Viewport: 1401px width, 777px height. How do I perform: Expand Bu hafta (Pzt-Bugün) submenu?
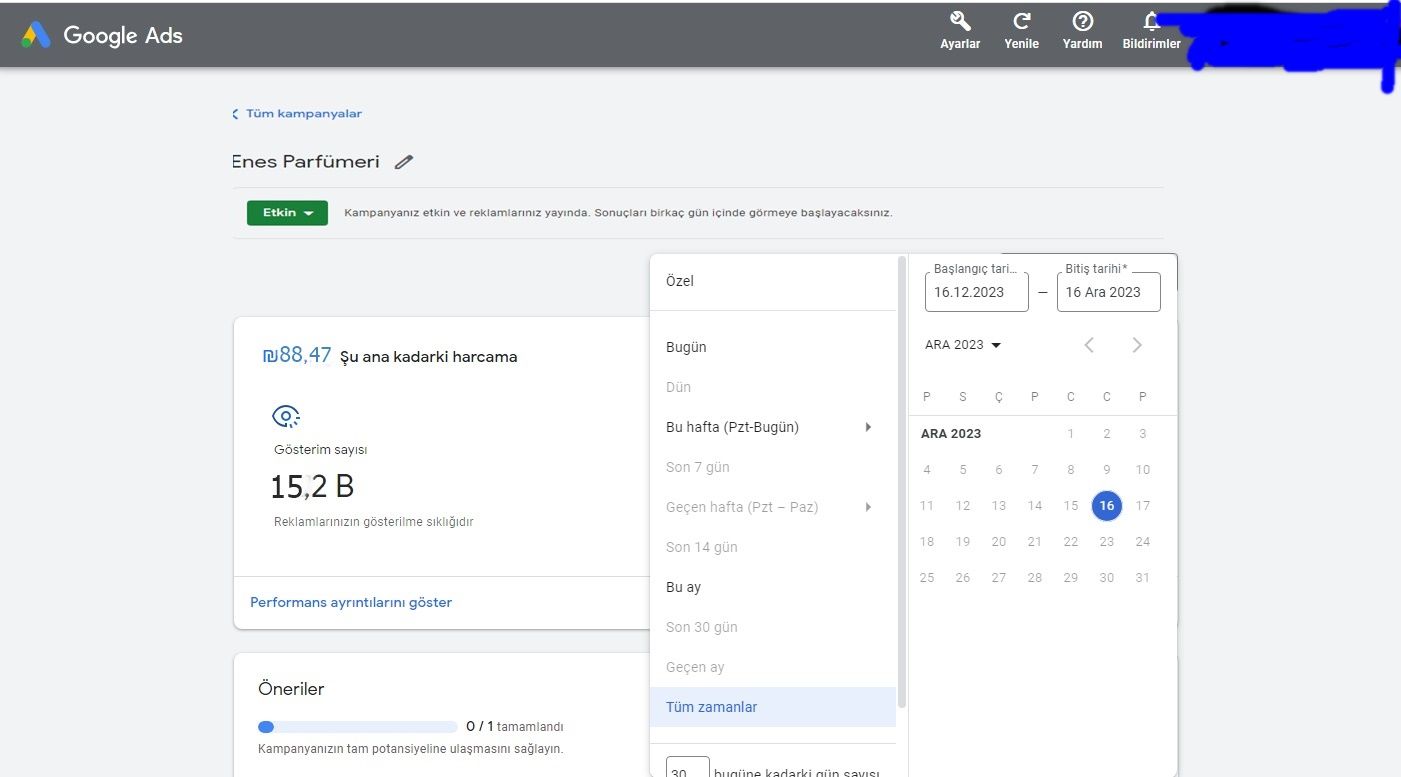868,427
